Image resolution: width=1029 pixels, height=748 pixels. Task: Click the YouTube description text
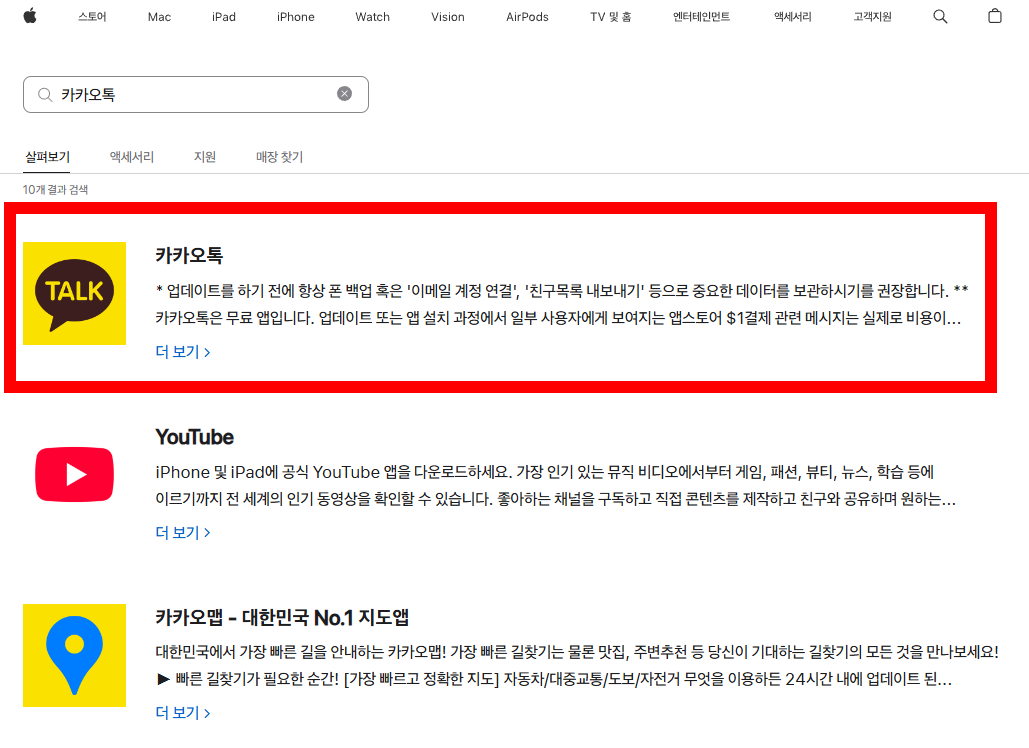(555, 486)
